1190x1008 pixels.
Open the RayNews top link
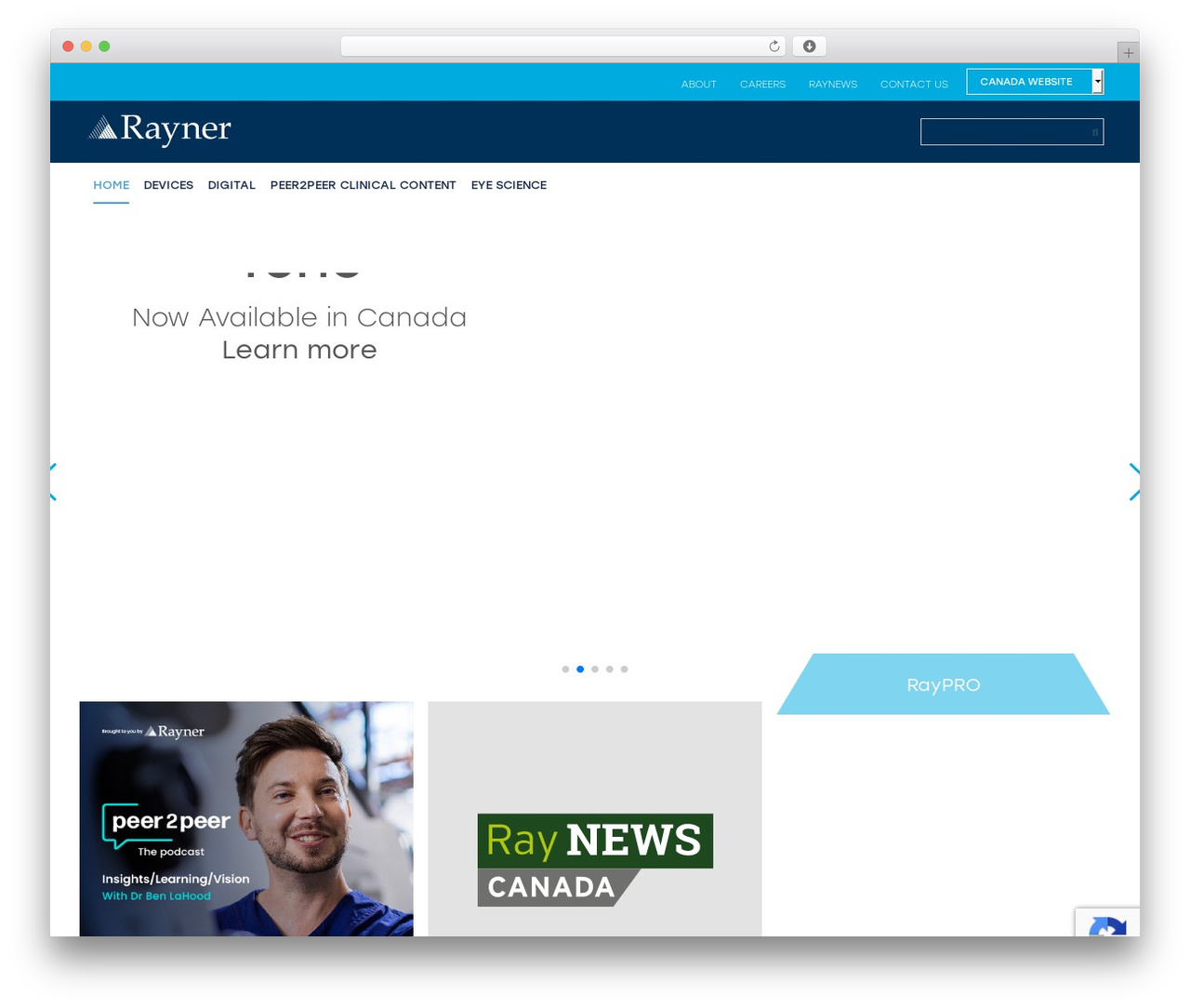point(833,84)
